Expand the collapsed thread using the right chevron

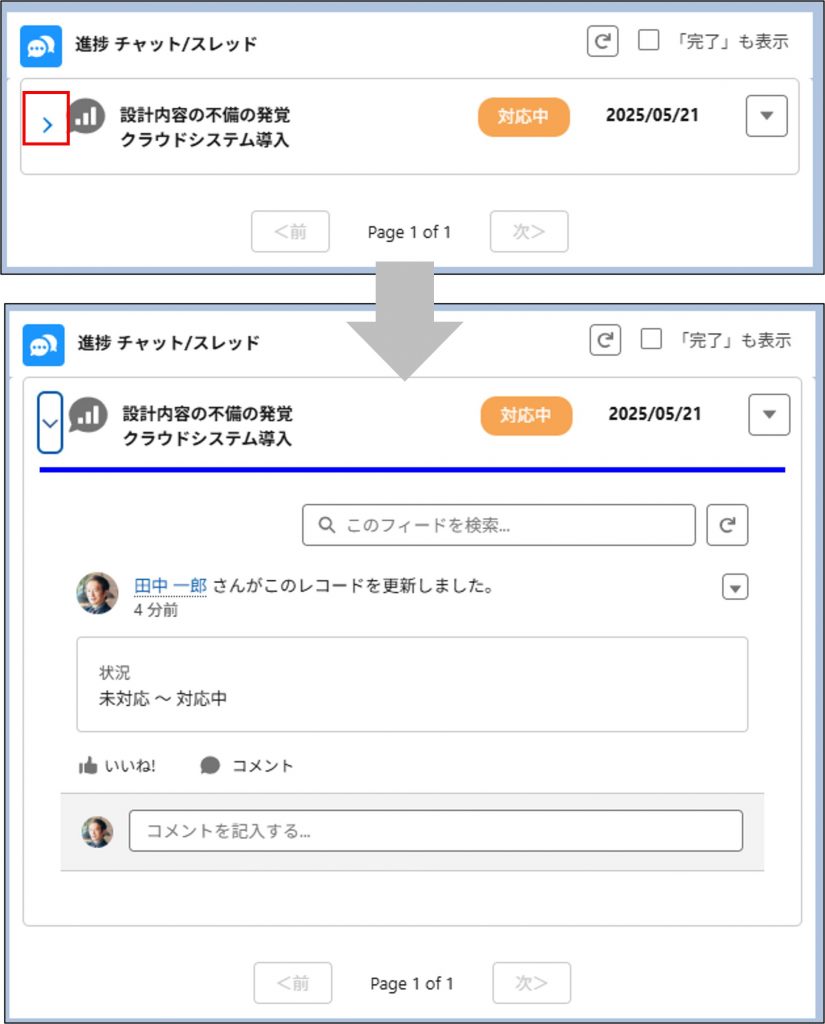coord(46,124)
